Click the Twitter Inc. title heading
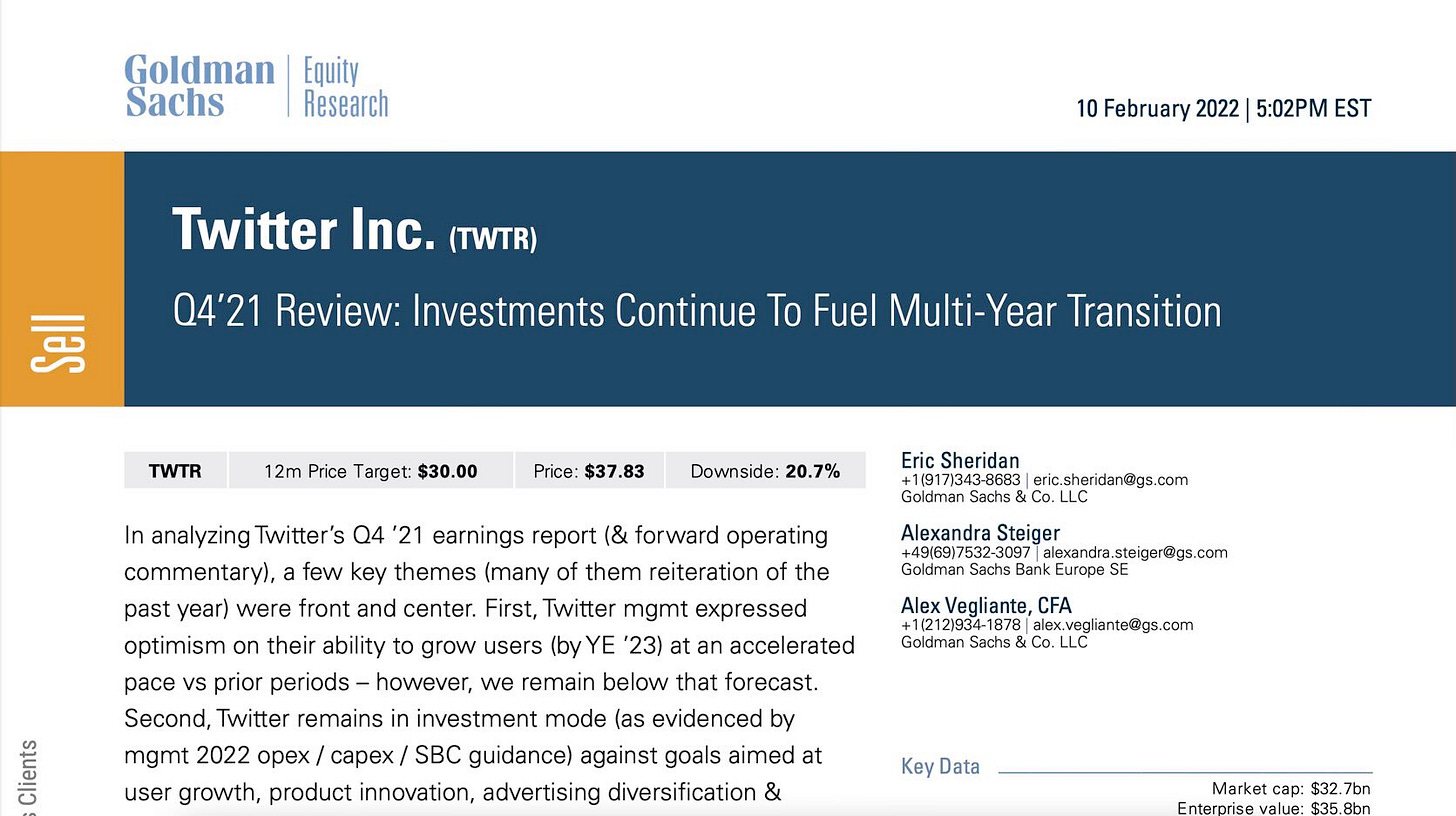 pos(304,229)
